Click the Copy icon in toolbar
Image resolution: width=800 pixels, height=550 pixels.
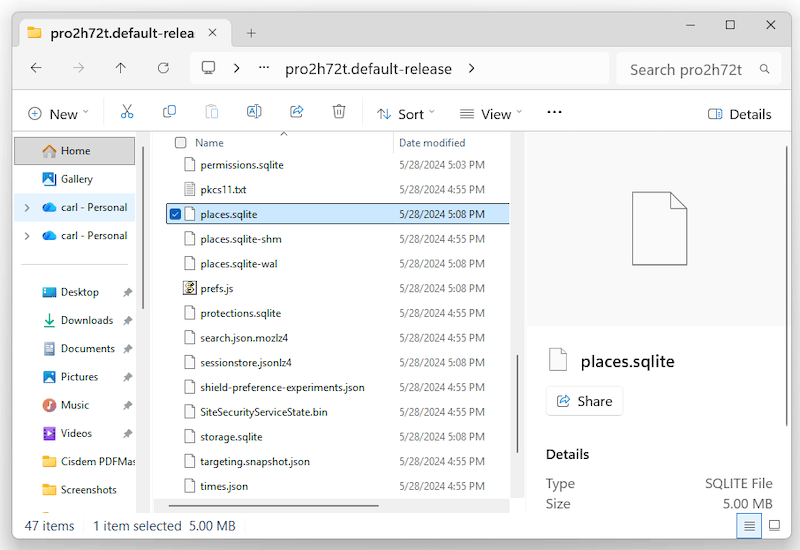(x=169, y=111)
